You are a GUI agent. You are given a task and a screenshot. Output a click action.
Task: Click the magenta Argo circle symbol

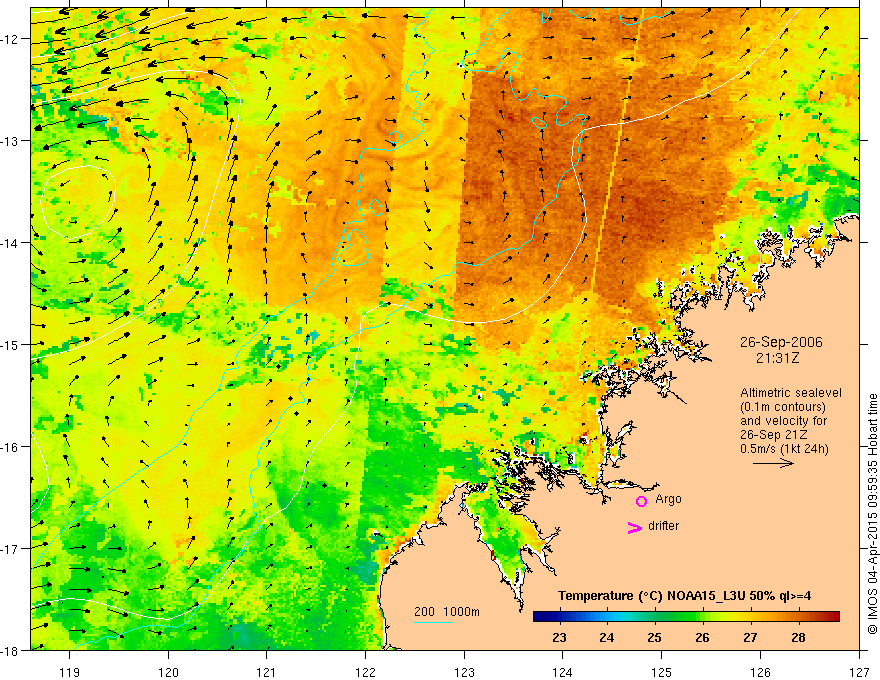tap(641, 501)
